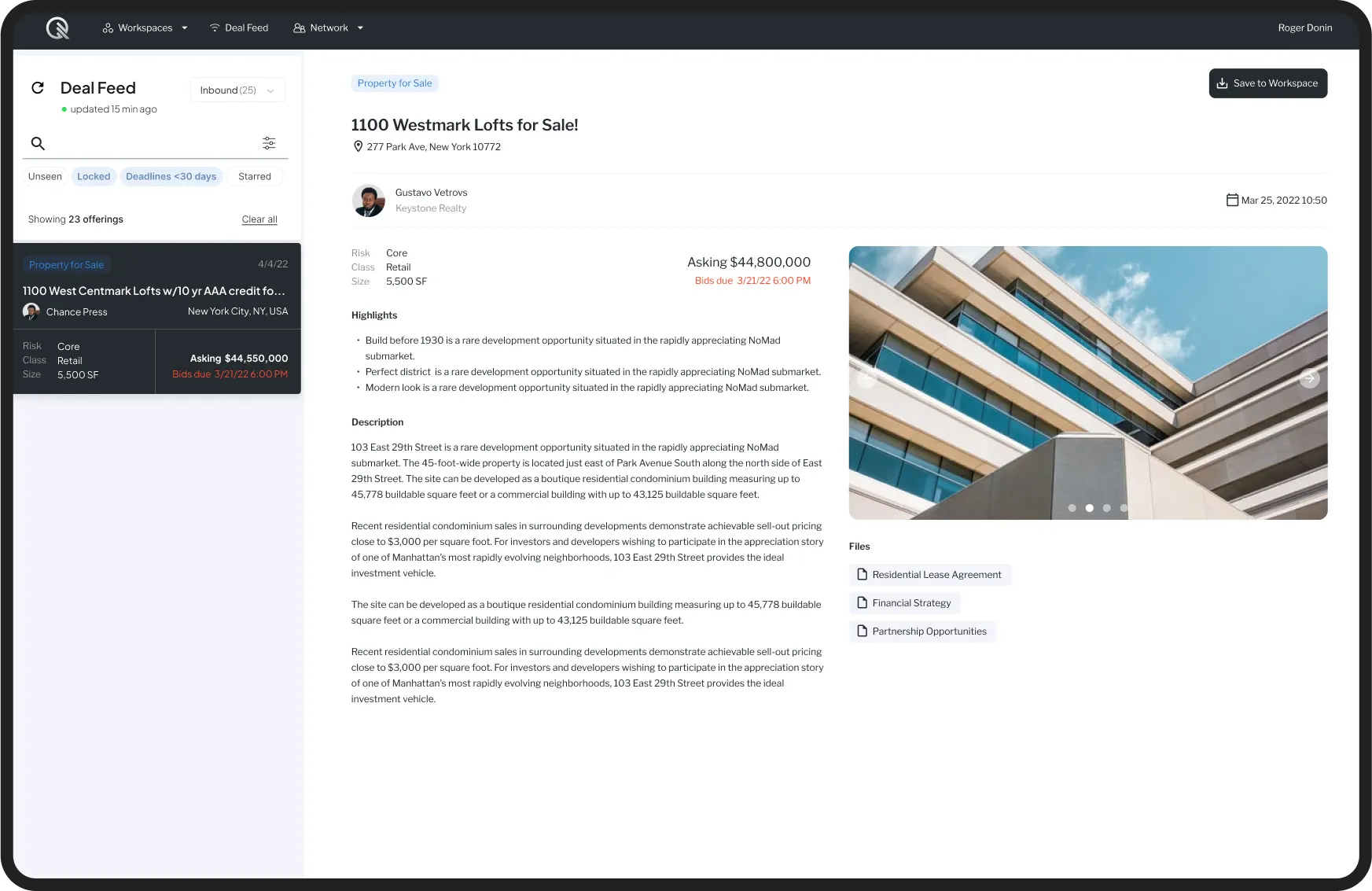The width and height of the screenshot is (1372, 891).
Task: Click the Save to Workspace button
Action: tap(1267, 83)
